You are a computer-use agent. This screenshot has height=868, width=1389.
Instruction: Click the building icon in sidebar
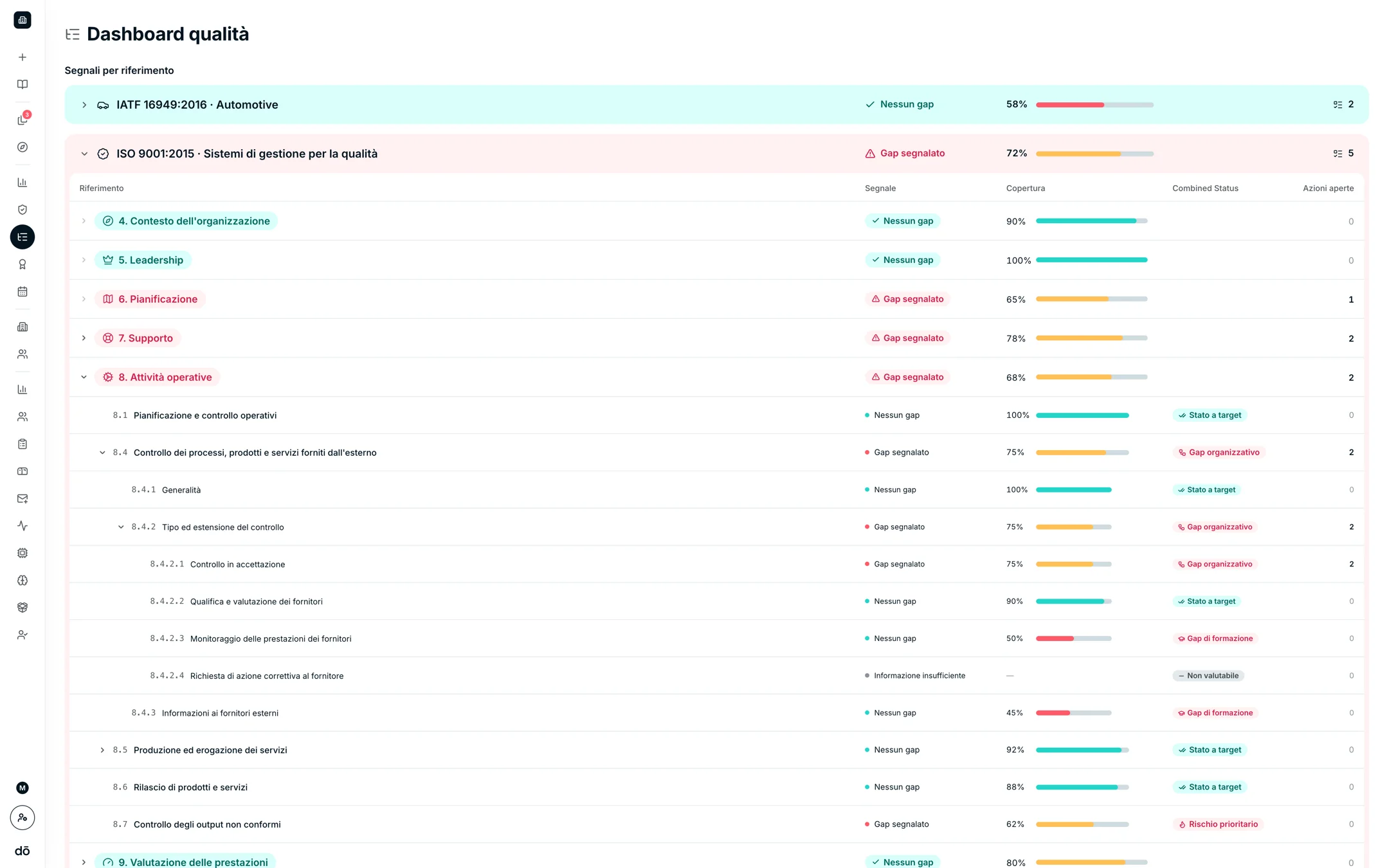23,327
